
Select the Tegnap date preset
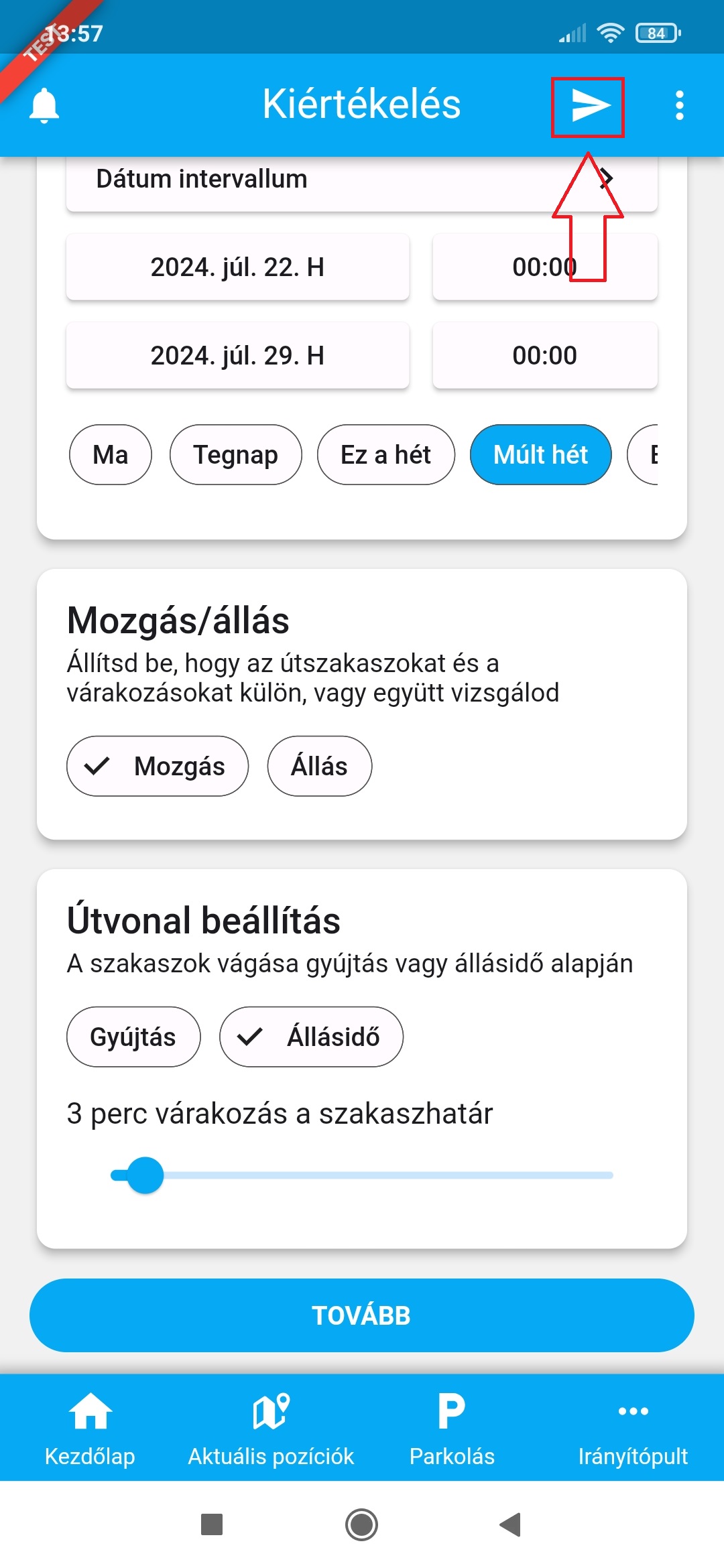pyautogui.click(x=235, y=454)
